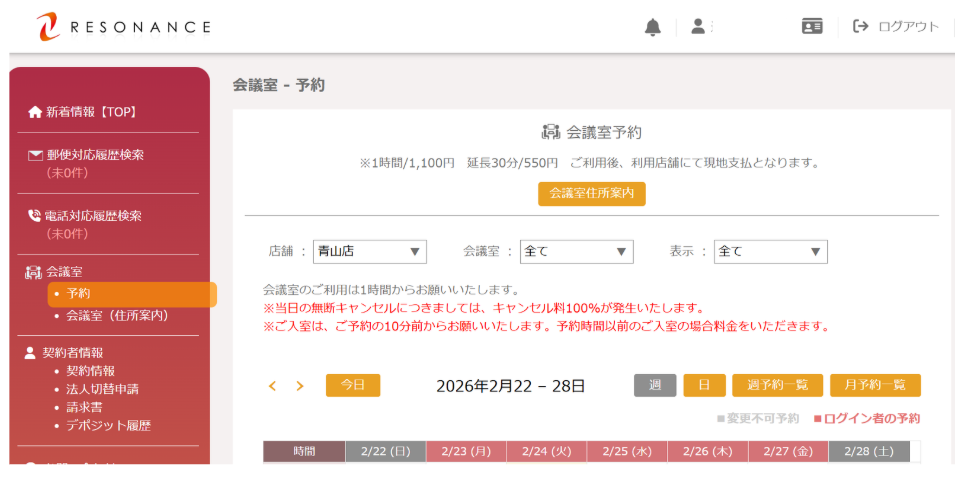This screenshot has width=955, height=485.
Task: Open 月予約一覧 view
Action: (875, 385)
